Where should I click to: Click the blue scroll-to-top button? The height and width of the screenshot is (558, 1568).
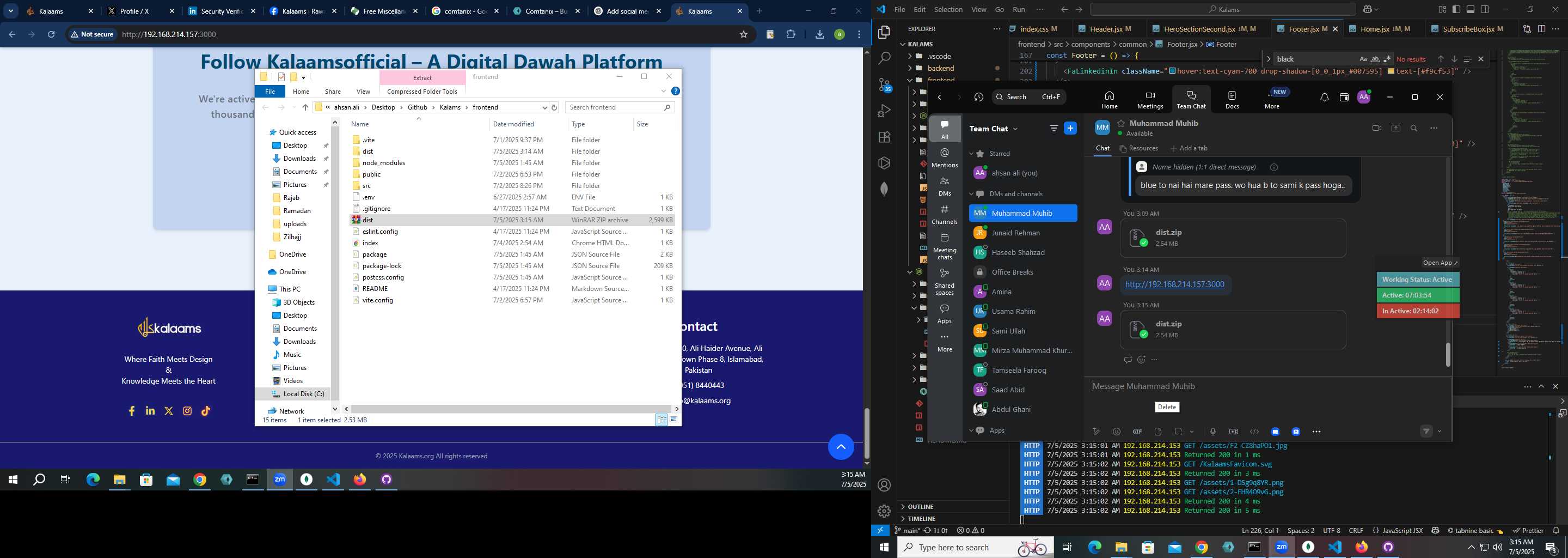[841, 447]
